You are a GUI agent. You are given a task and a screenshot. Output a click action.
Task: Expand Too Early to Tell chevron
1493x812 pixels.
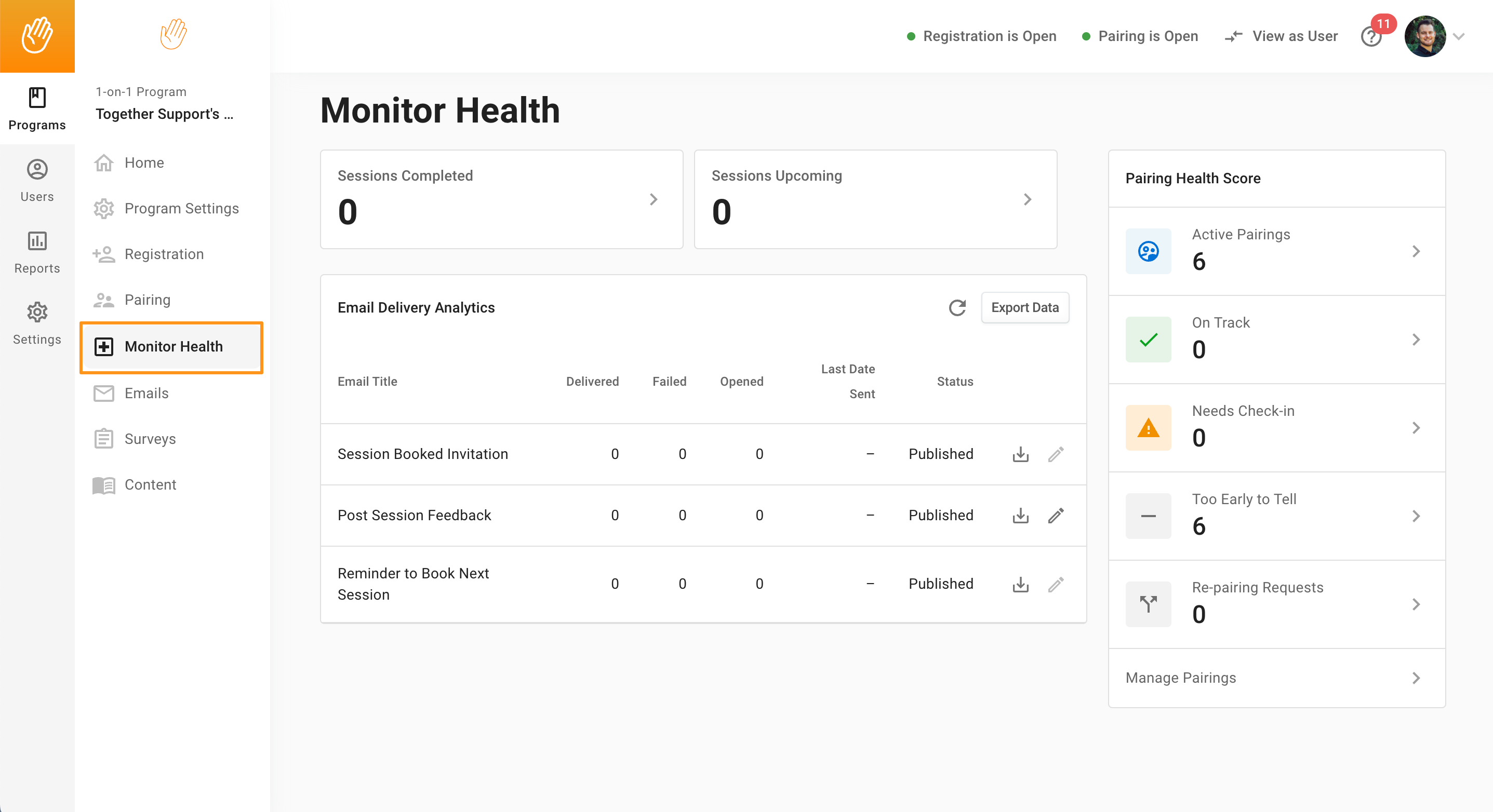[x=1415, y=516]
